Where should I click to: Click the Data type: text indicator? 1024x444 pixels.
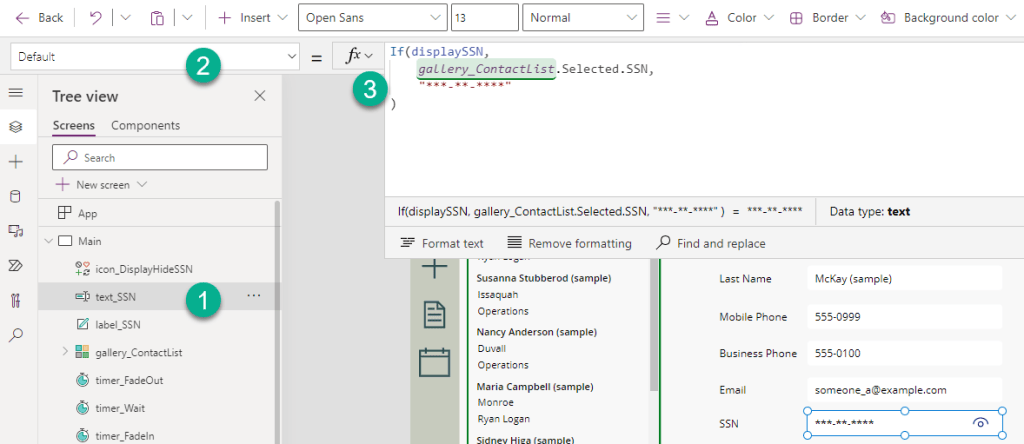coord(870,212)
